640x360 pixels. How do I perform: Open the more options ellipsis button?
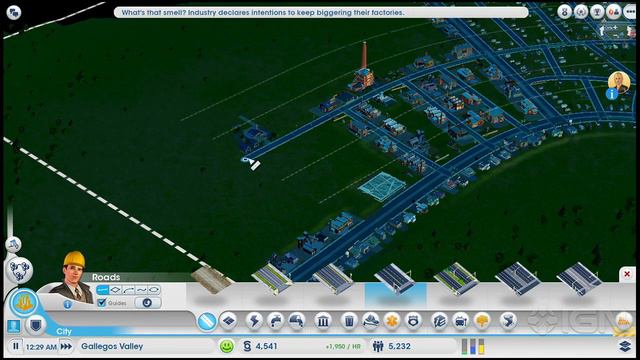[630, 12]
